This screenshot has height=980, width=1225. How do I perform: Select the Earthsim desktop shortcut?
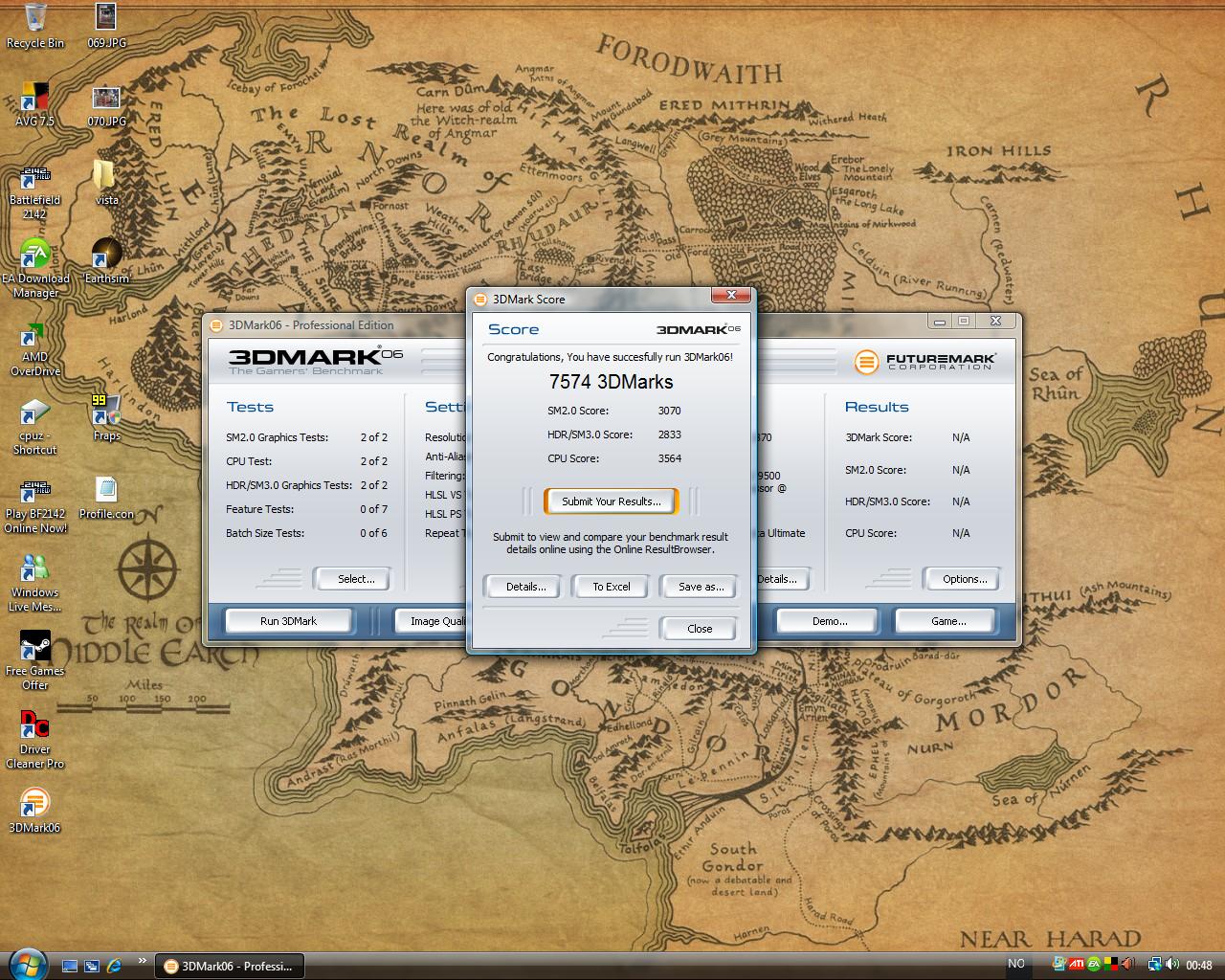tap(106, 261)
